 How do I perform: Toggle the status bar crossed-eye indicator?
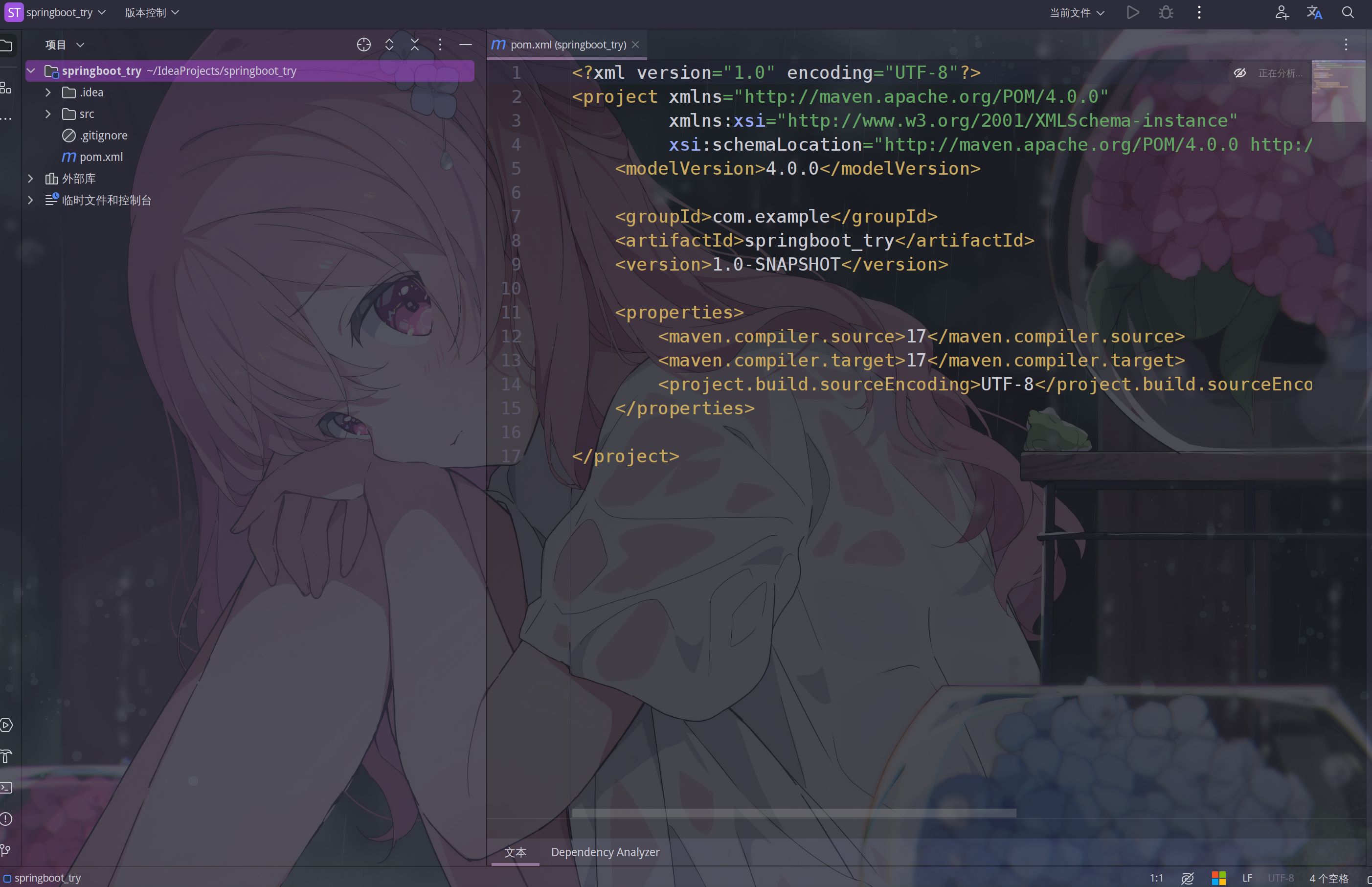click(1187, 878)
